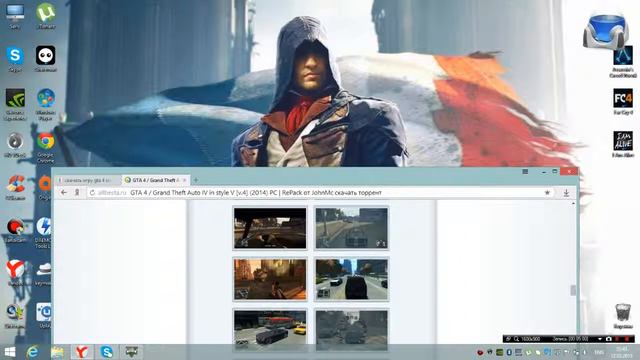
Task: Open Skype from the taskbar
Action: point(107,352)
